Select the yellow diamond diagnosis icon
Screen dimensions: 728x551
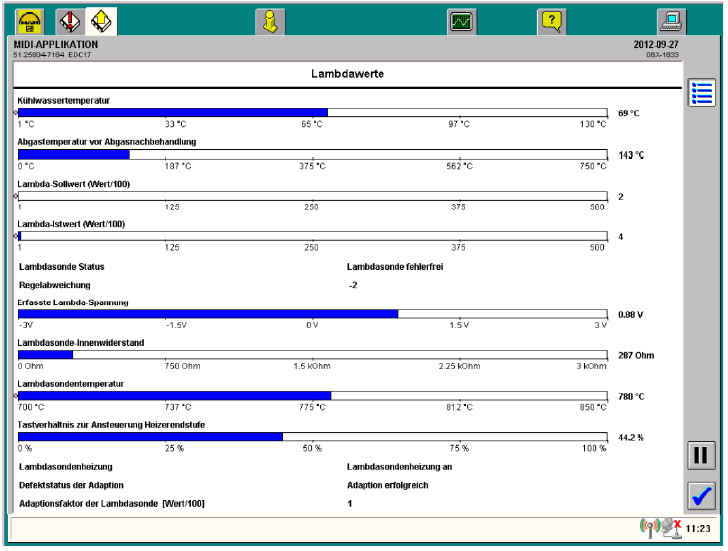[100, 19]
